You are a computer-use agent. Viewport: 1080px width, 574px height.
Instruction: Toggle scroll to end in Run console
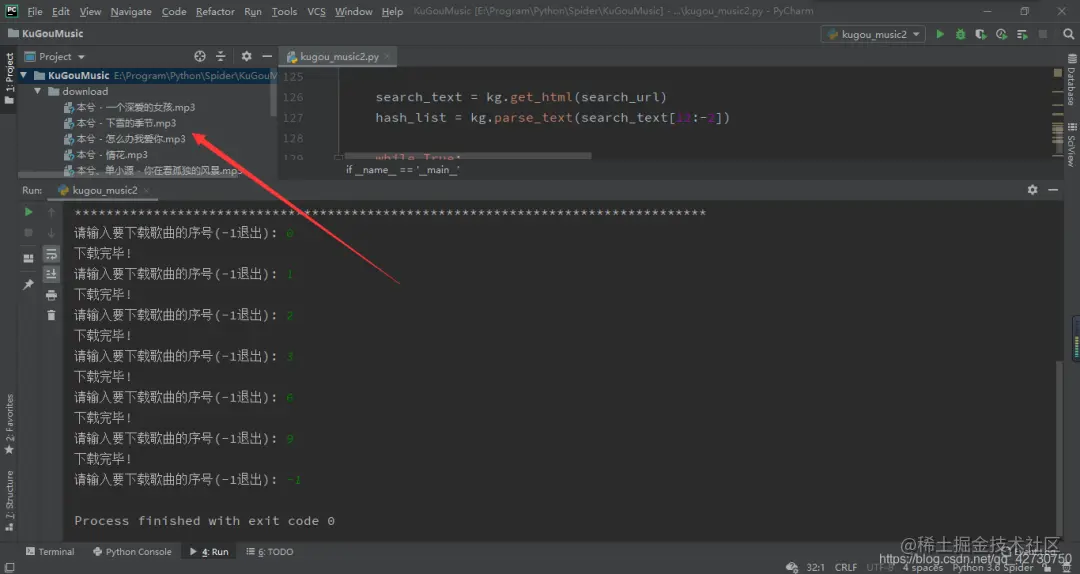point(51,274)
